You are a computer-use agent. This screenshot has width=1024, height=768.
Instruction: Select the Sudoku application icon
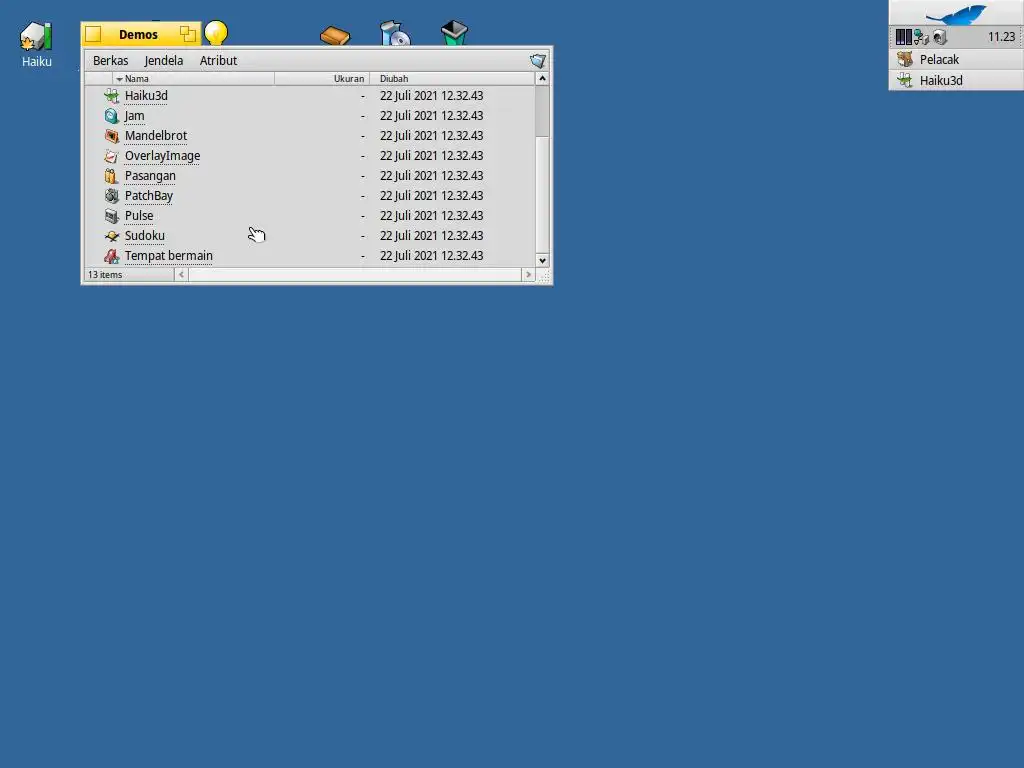(112, 236)
